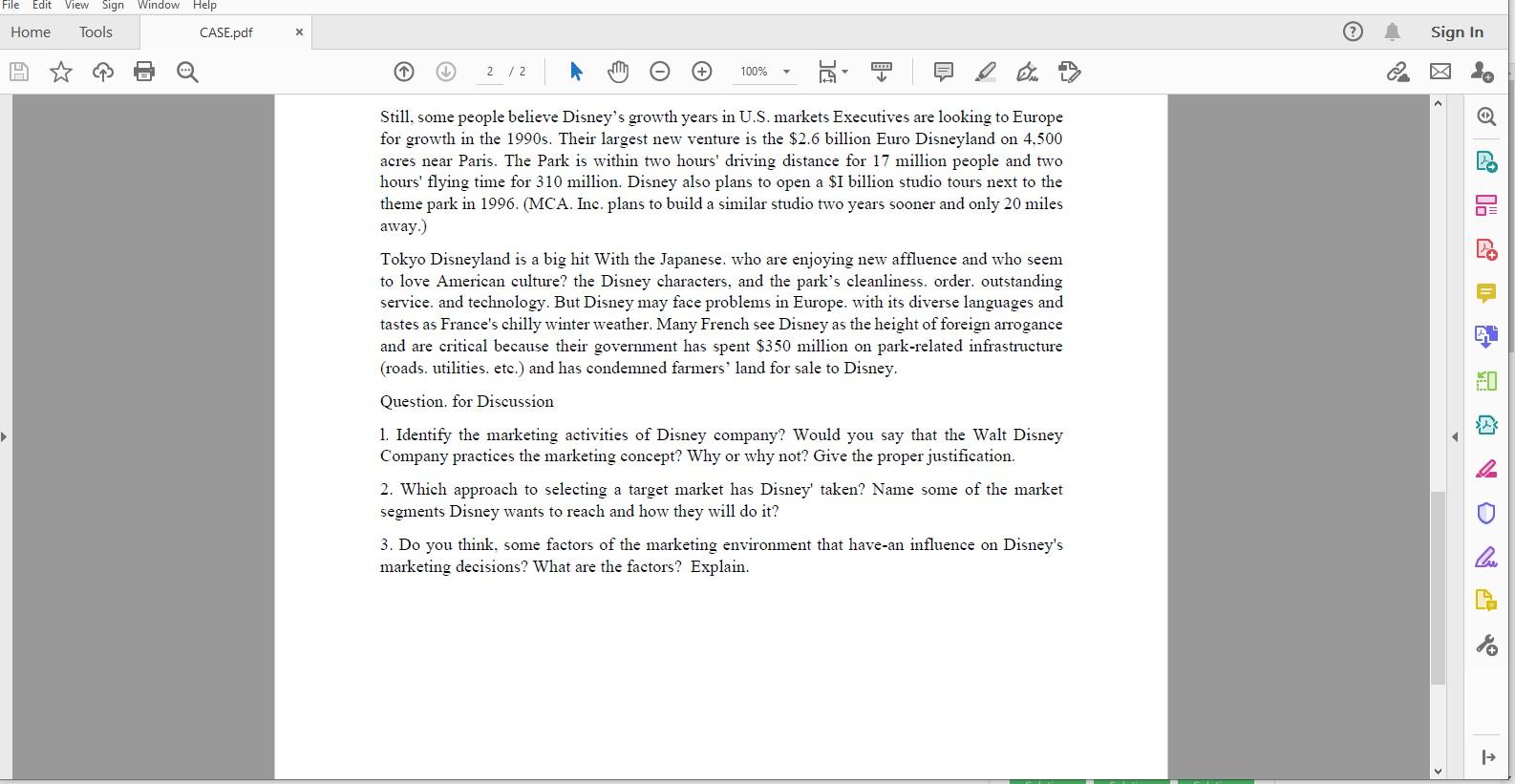This screenshot has width=1515, height=784.
Task: Open the View menu
Action: pos(76,5)
